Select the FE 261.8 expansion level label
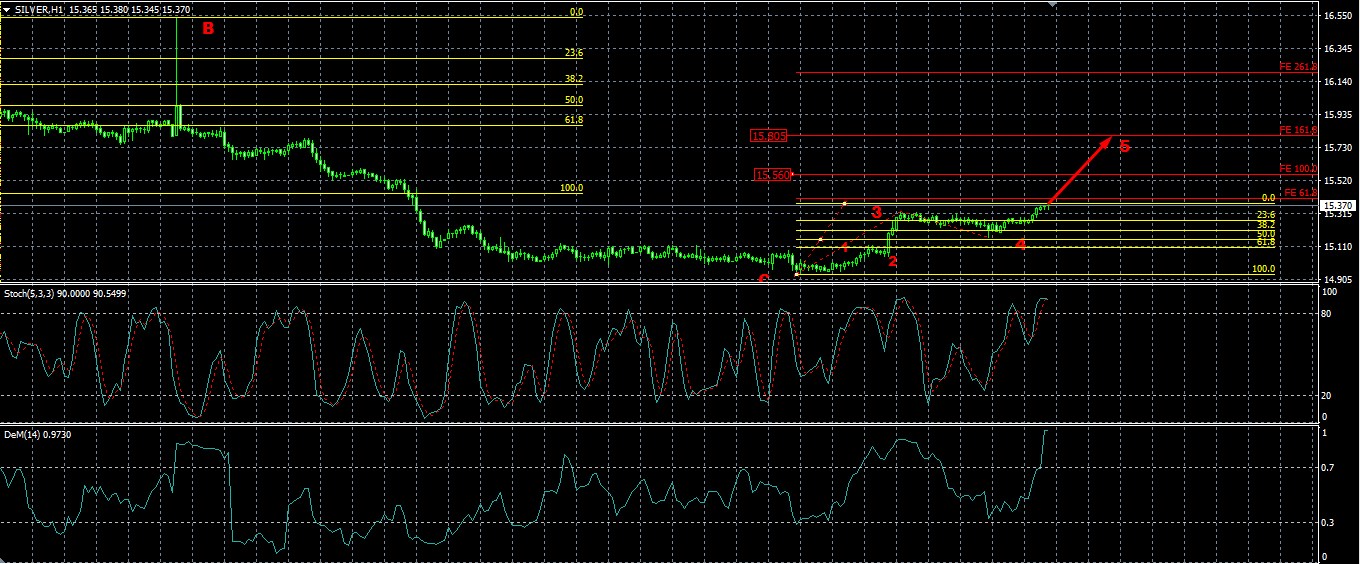 tap(1298, 67)
